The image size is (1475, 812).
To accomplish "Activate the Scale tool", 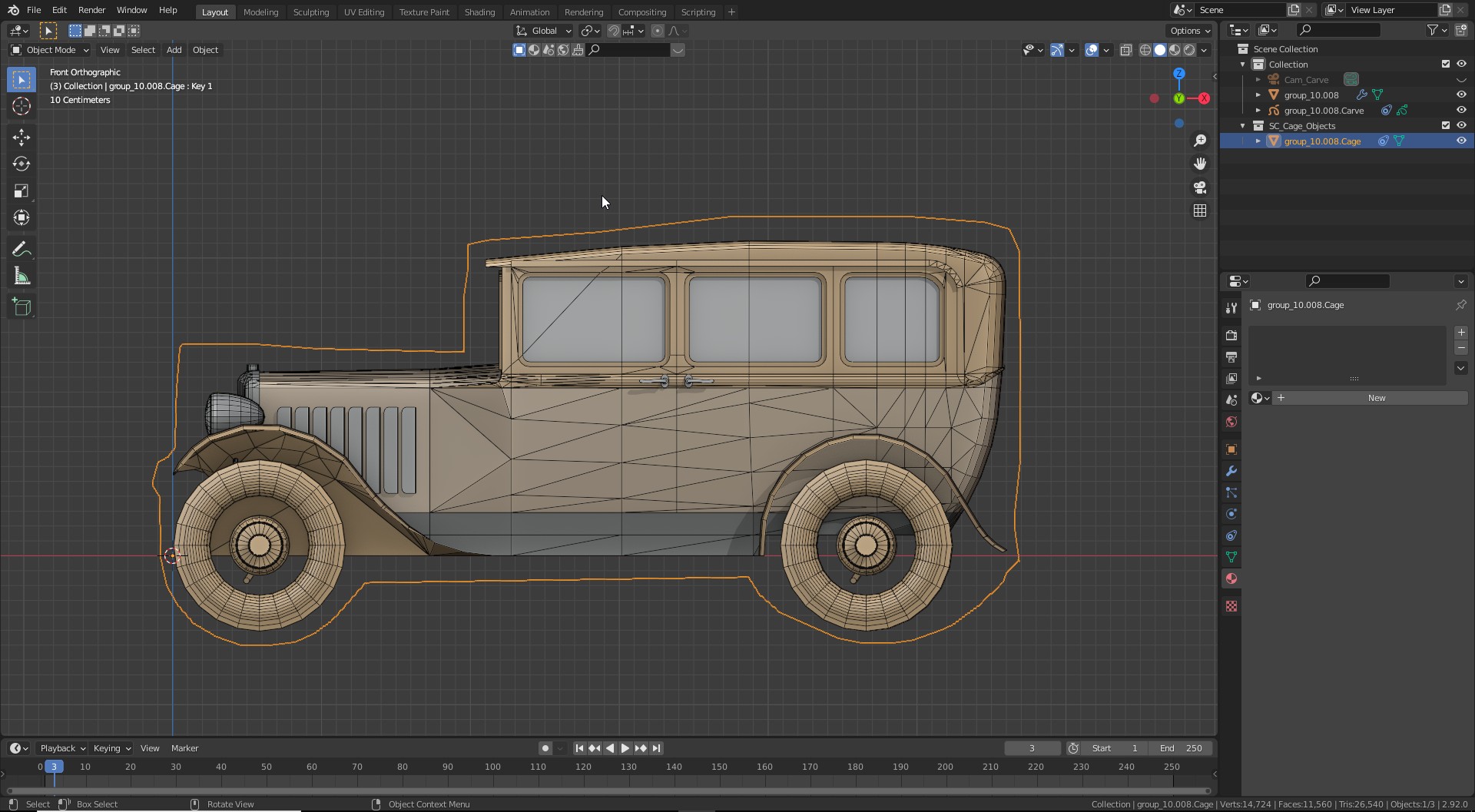I will point(22,191).
